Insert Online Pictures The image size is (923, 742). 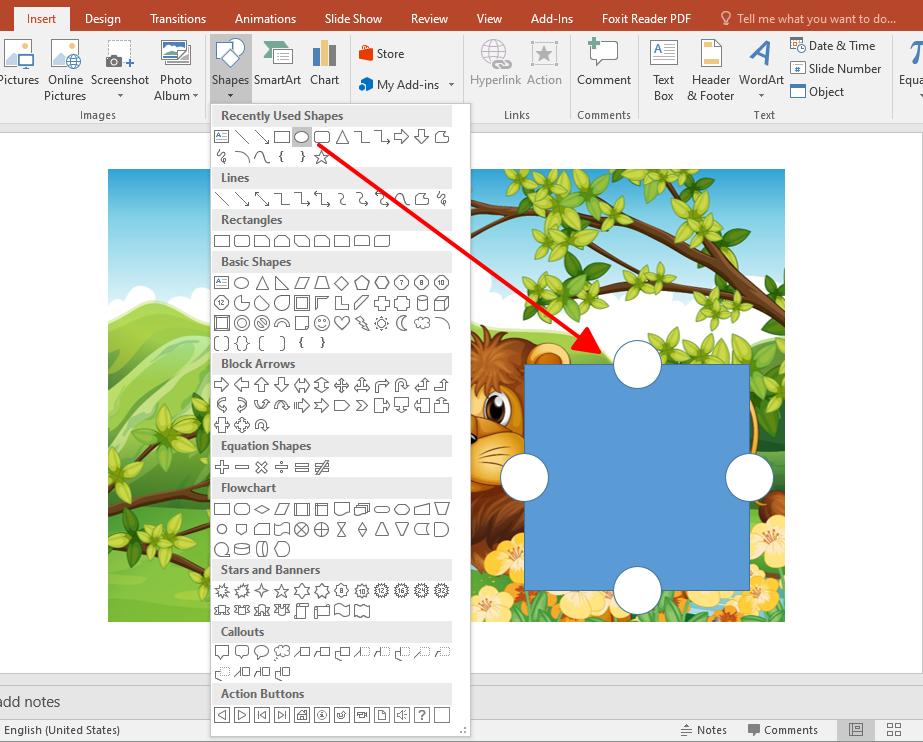65,70
